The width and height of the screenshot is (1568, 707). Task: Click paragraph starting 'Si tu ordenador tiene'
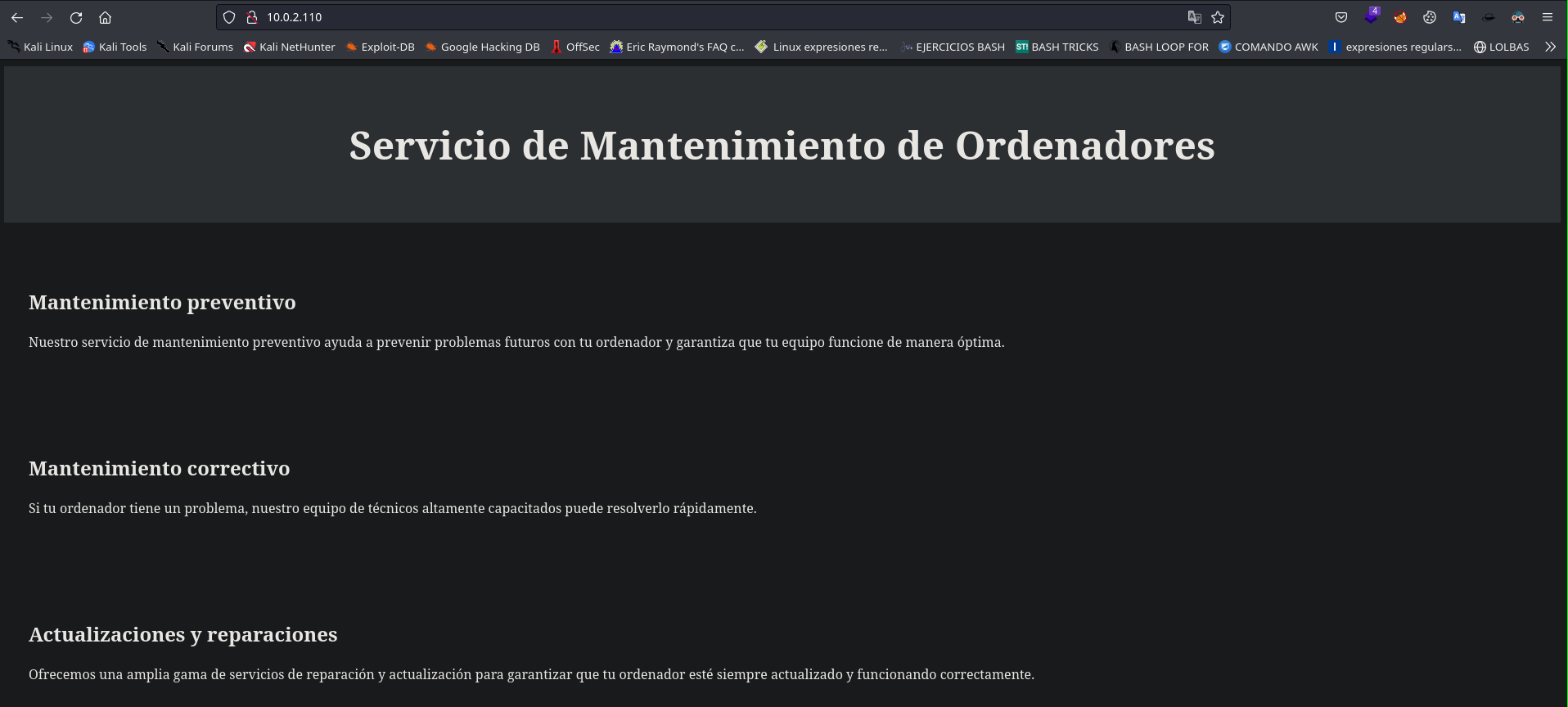point(393,508)
